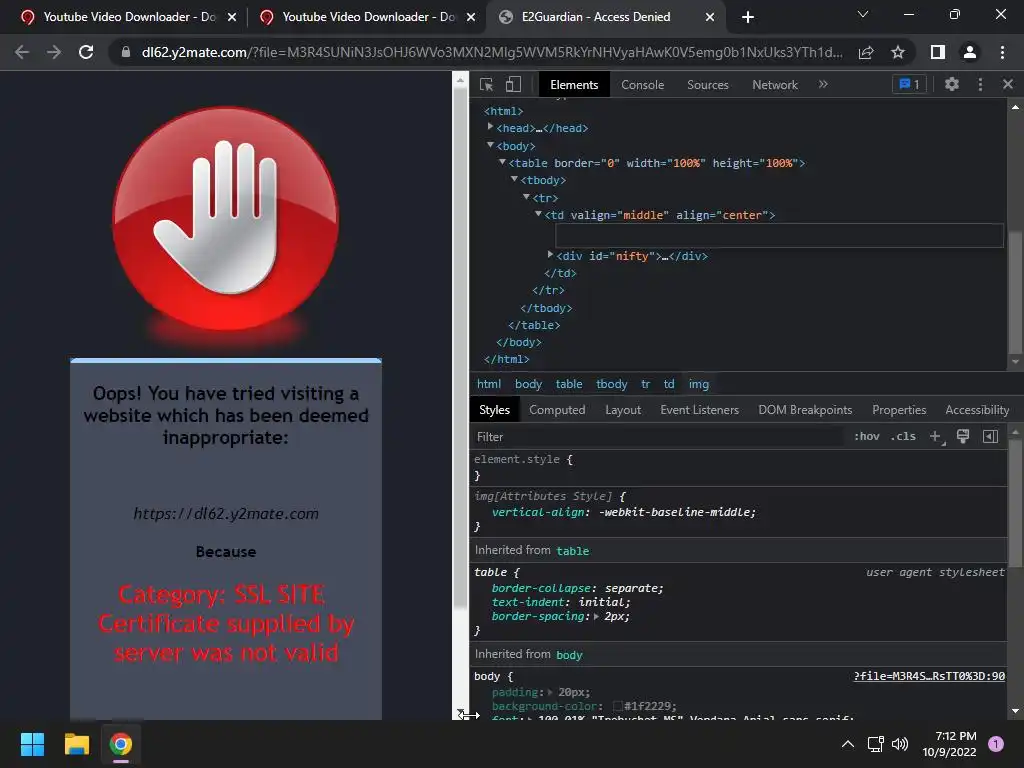Open Chrome profile avatar
This screenshot has width=1024, height=768.
970,52
